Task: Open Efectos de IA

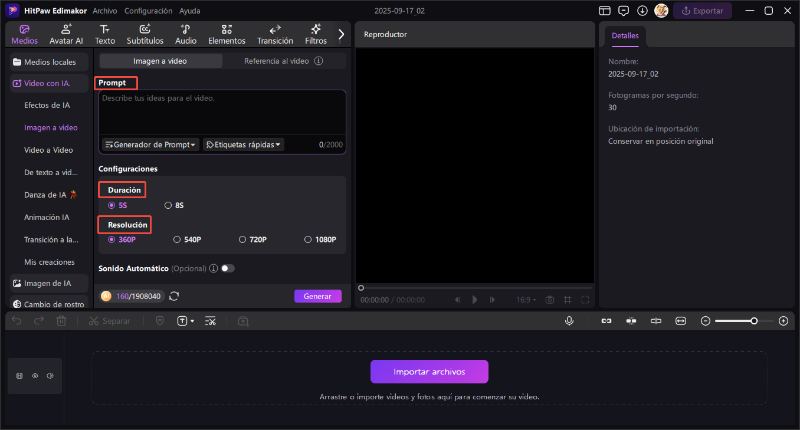Action: pos(47,105)
